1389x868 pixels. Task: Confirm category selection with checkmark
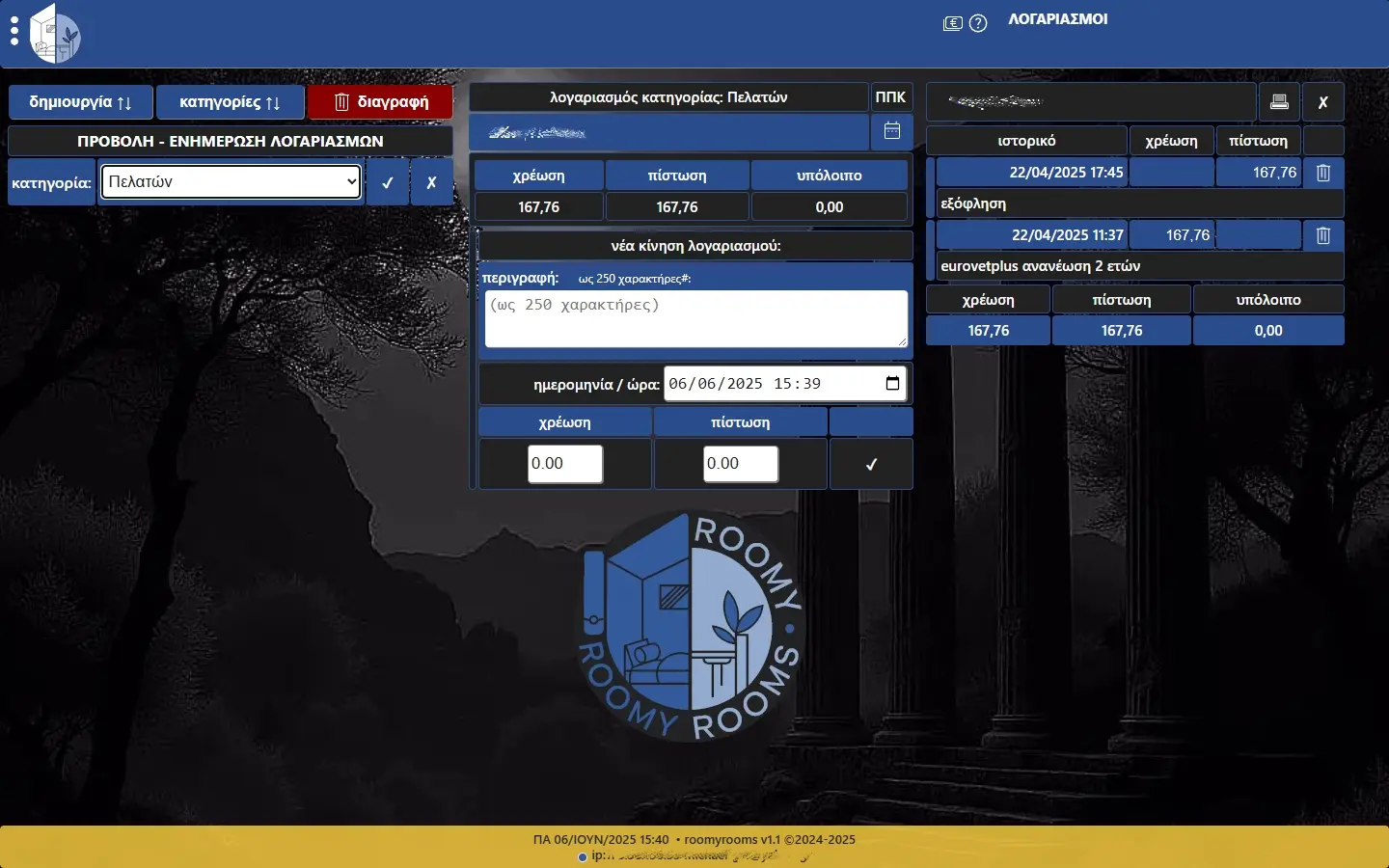388,182
